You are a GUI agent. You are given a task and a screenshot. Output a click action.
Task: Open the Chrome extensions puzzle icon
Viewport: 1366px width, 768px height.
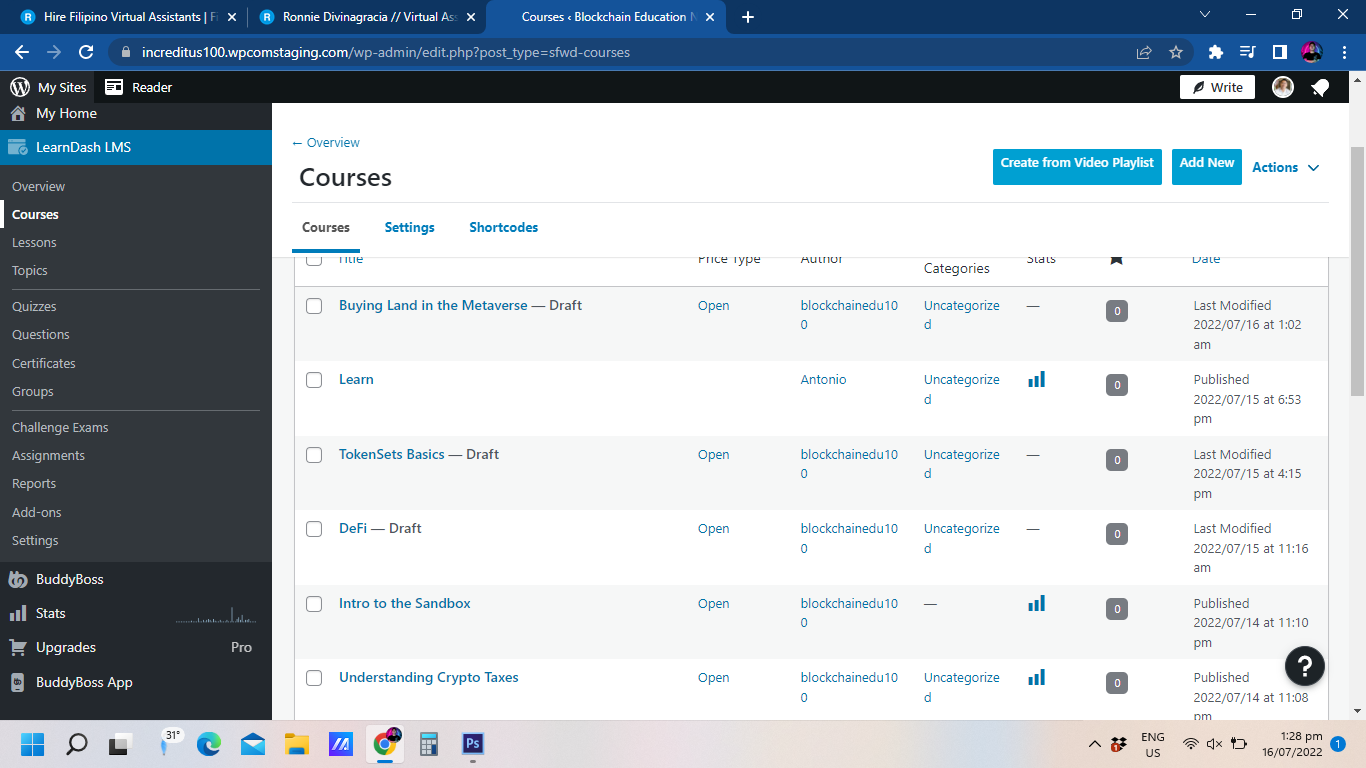click(1216, 52)
